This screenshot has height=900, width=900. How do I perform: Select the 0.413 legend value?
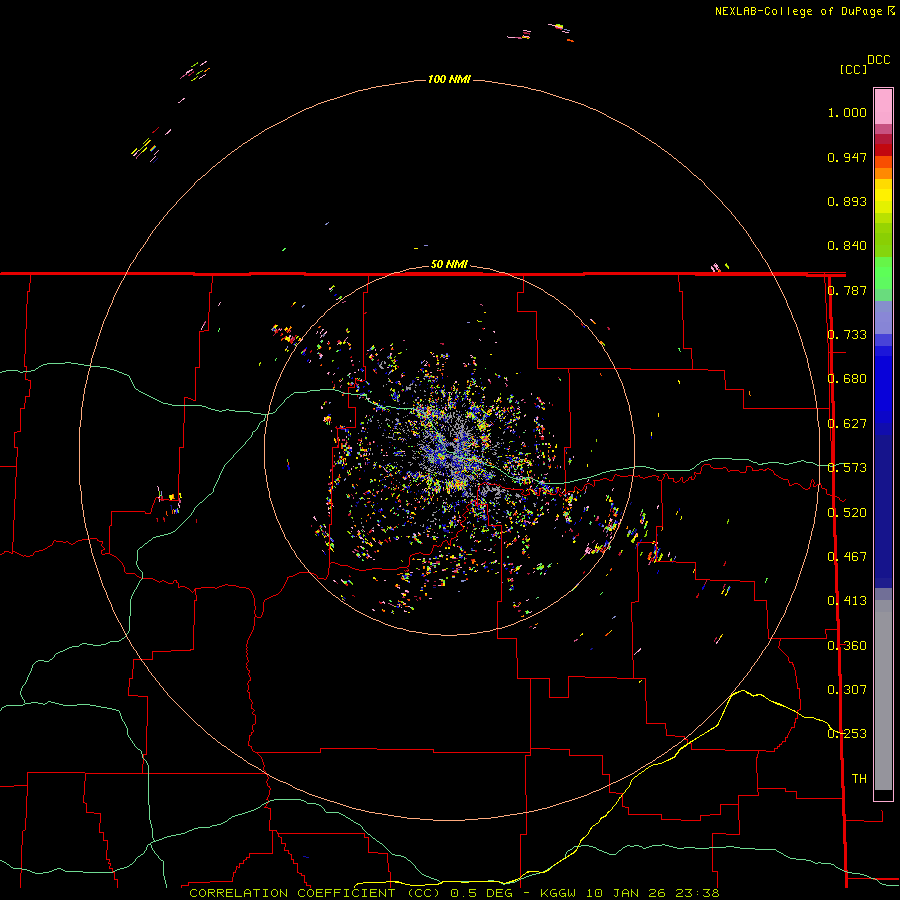(847, 601)
